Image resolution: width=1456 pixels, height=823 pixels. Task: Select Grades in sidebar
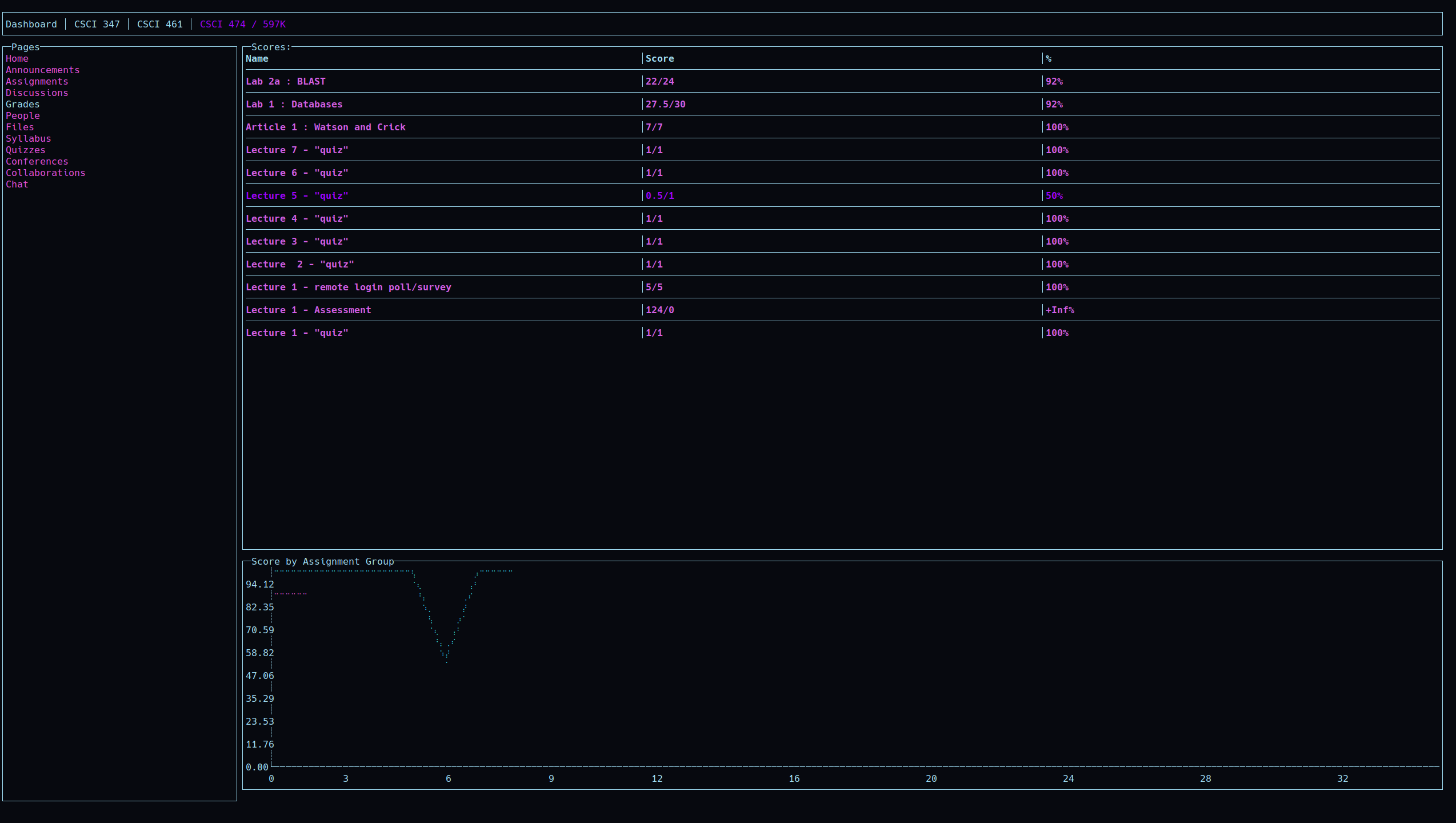[x=23, y=104]
